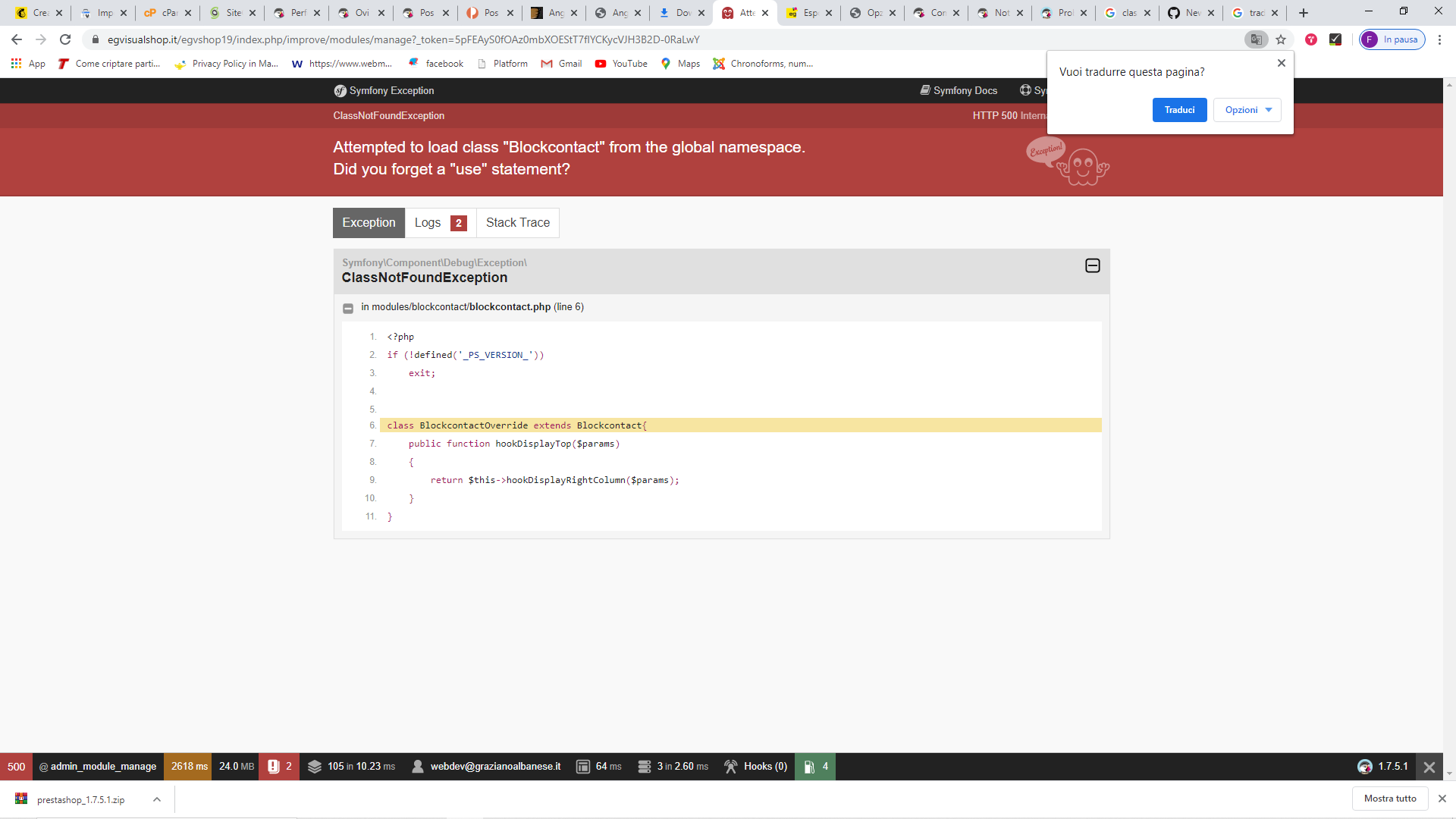Image resolution: width=1456 pixels, height=819 pixels.
Task: Open the Chrome three-dot menu
Action: coord(1439,39)
